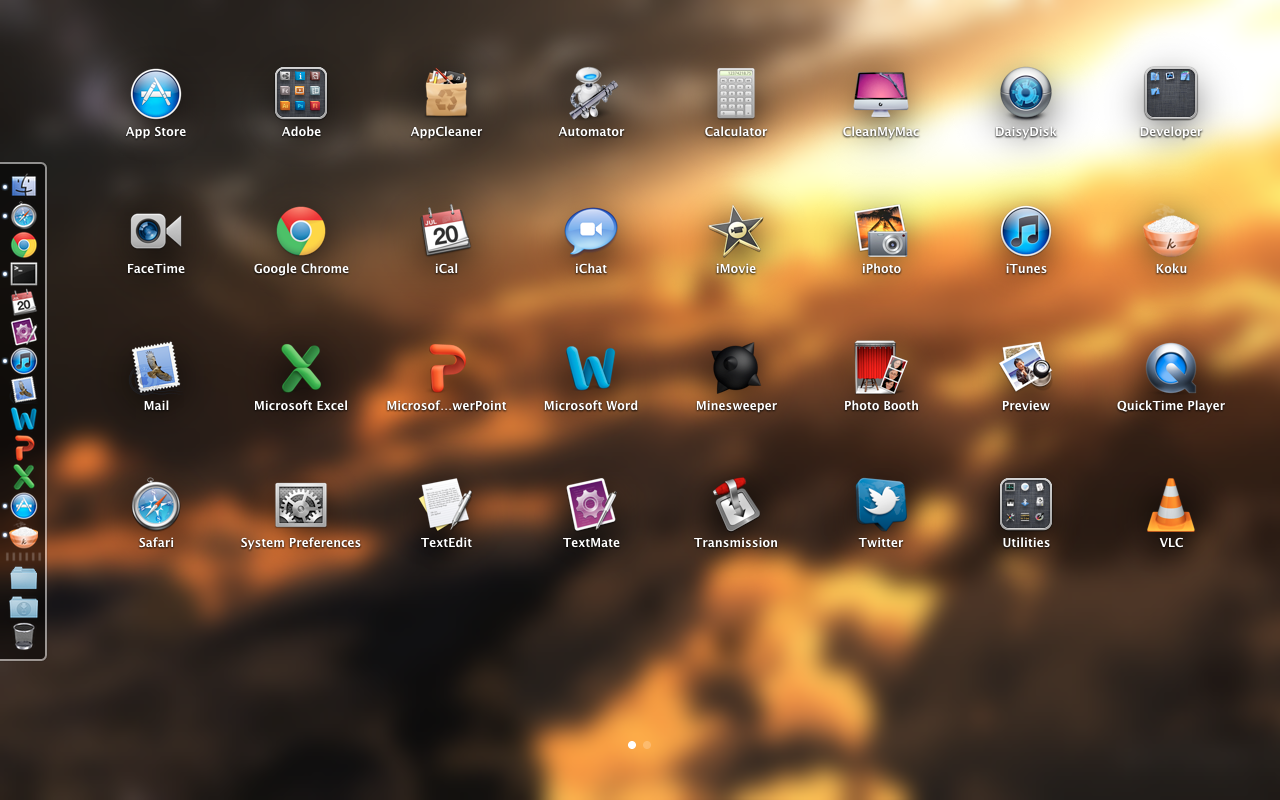Open the Minesweeper game
Screen dimensions: 1280x800
point(736,368)
